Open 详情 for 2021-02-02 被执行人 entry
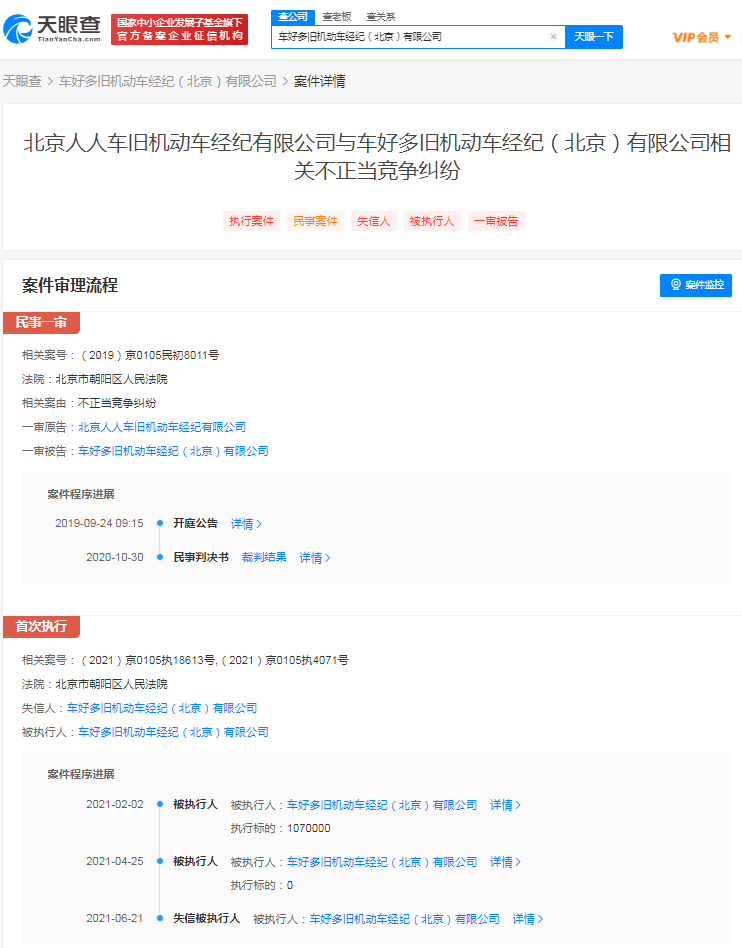The height and width of the screenshot is (948, 742). point(506,805)
